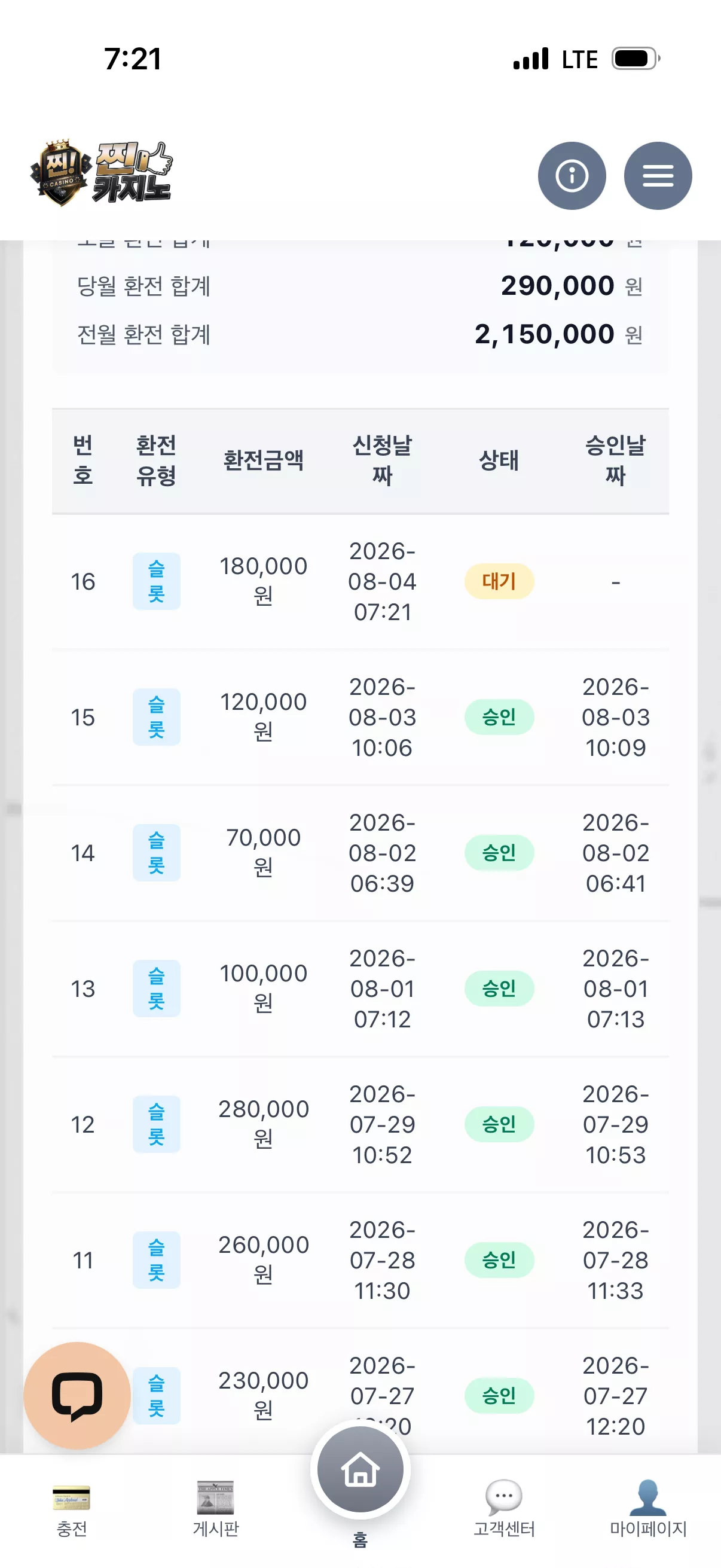The image size is (721, 1568).
Task: Open 고객센터 speech bubble icon
Action: click(x=504, y=1496)
